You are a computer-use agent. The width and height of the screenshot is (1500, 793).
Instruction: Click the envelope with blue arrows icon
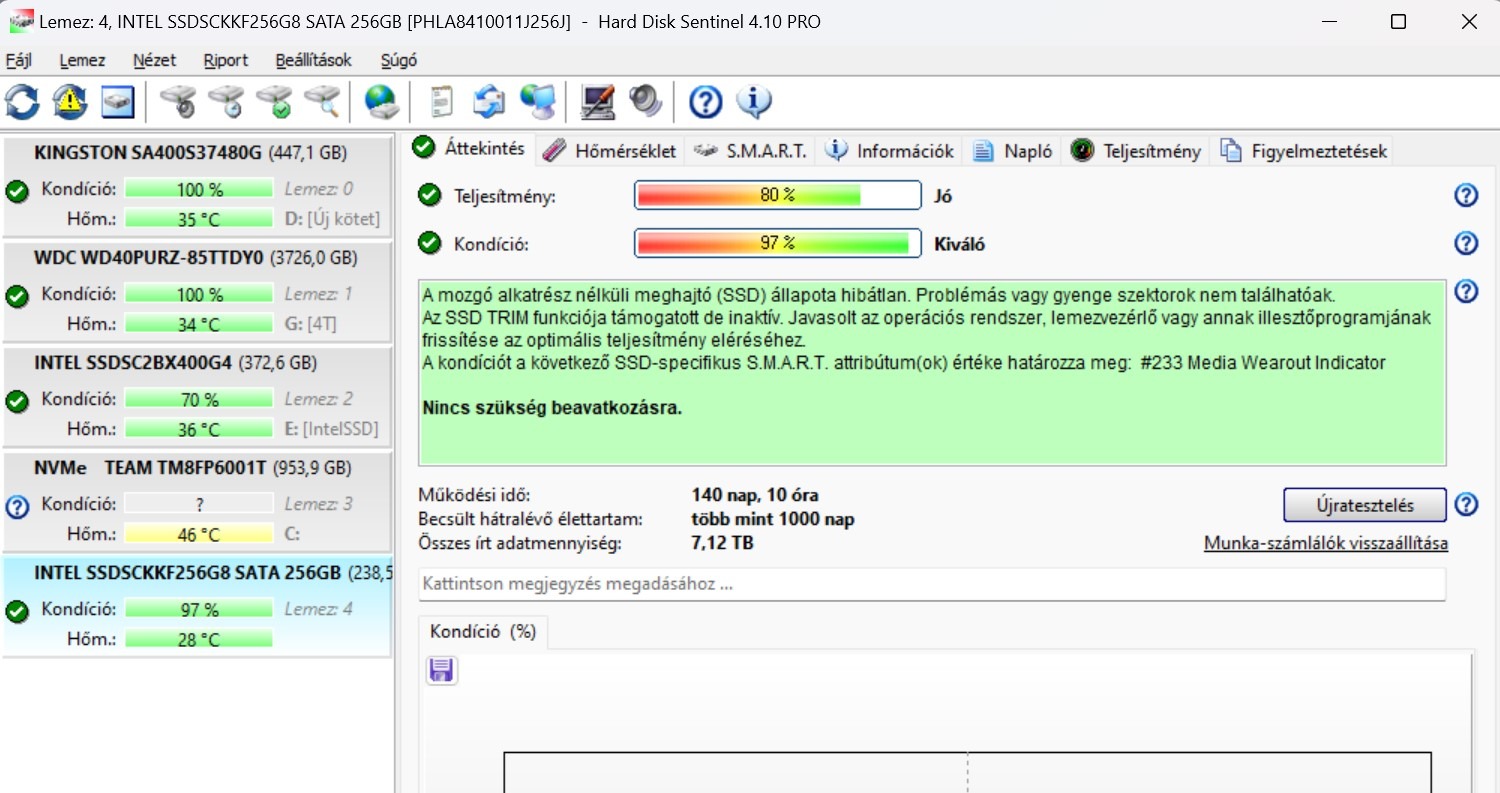tap(489, 101)
